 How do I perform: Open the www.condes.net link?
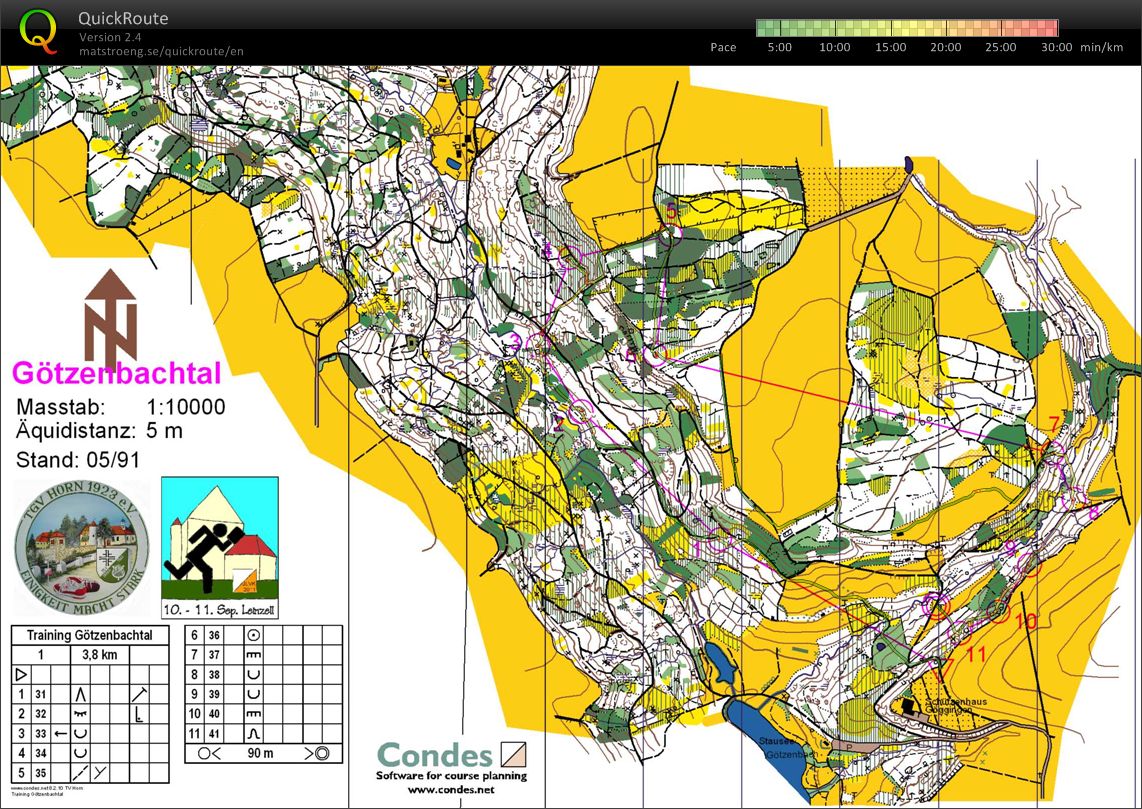pos(451,790)
